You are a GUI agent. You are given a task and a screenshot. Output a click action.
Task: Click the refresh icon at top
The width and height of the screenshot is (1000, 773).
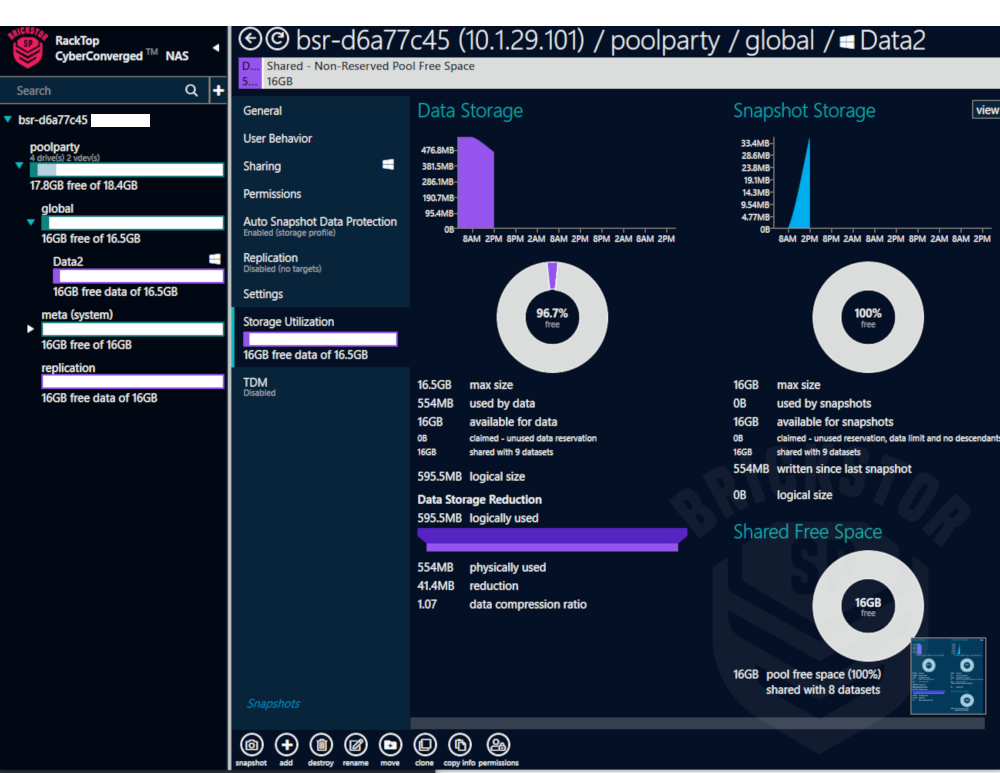coord(272,39)
